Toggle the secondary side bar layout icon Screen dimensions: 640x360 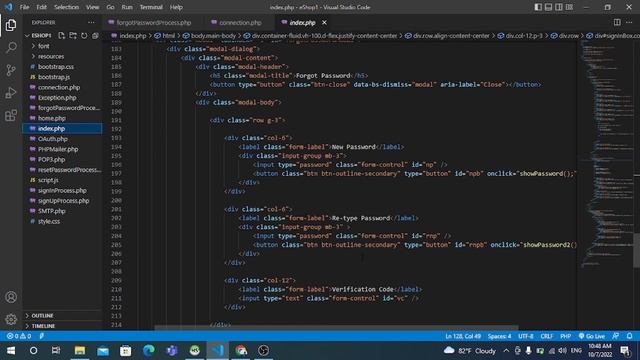[558, 7]
